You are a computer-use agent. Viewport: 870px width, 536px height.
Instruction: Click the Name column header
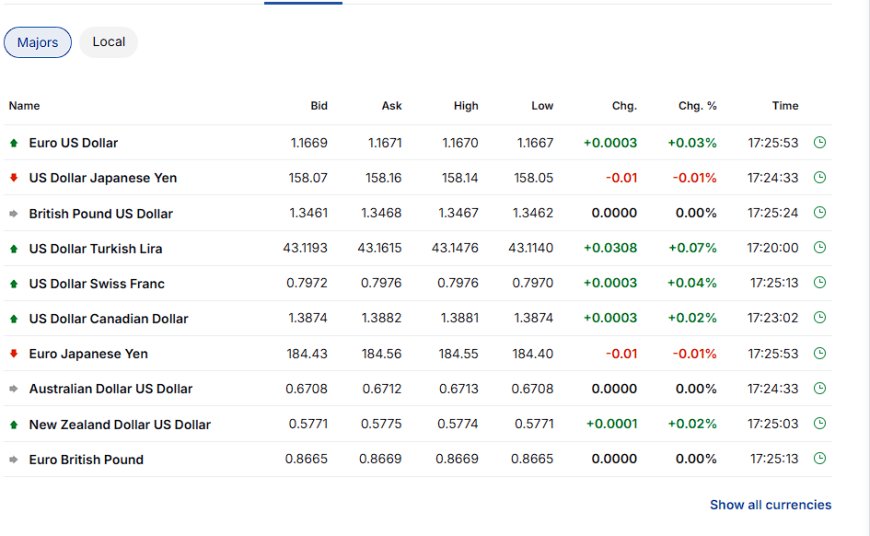(24, 105)
